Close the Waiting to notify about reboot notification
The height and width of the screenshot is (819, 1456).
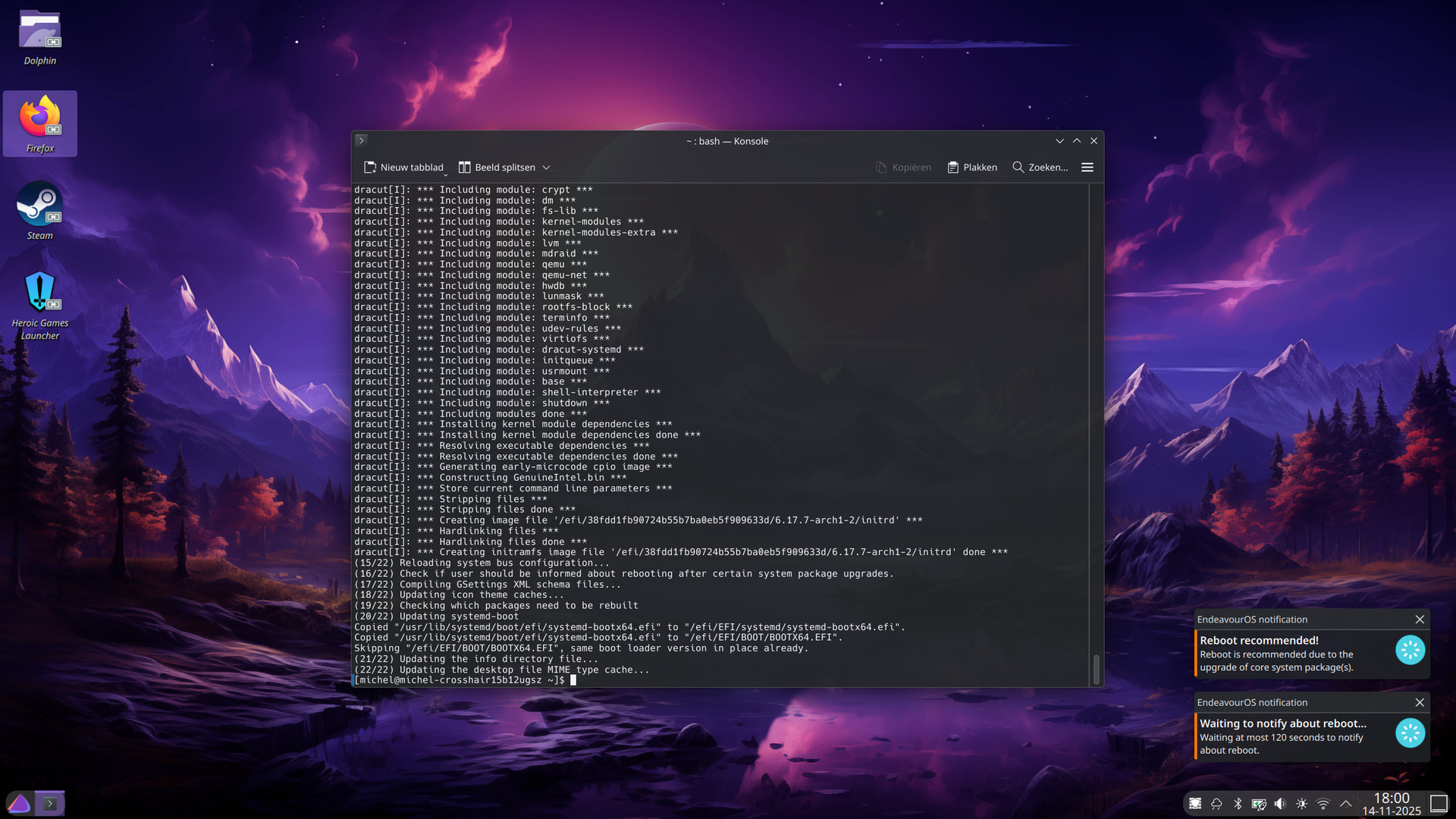point(1420,703)
